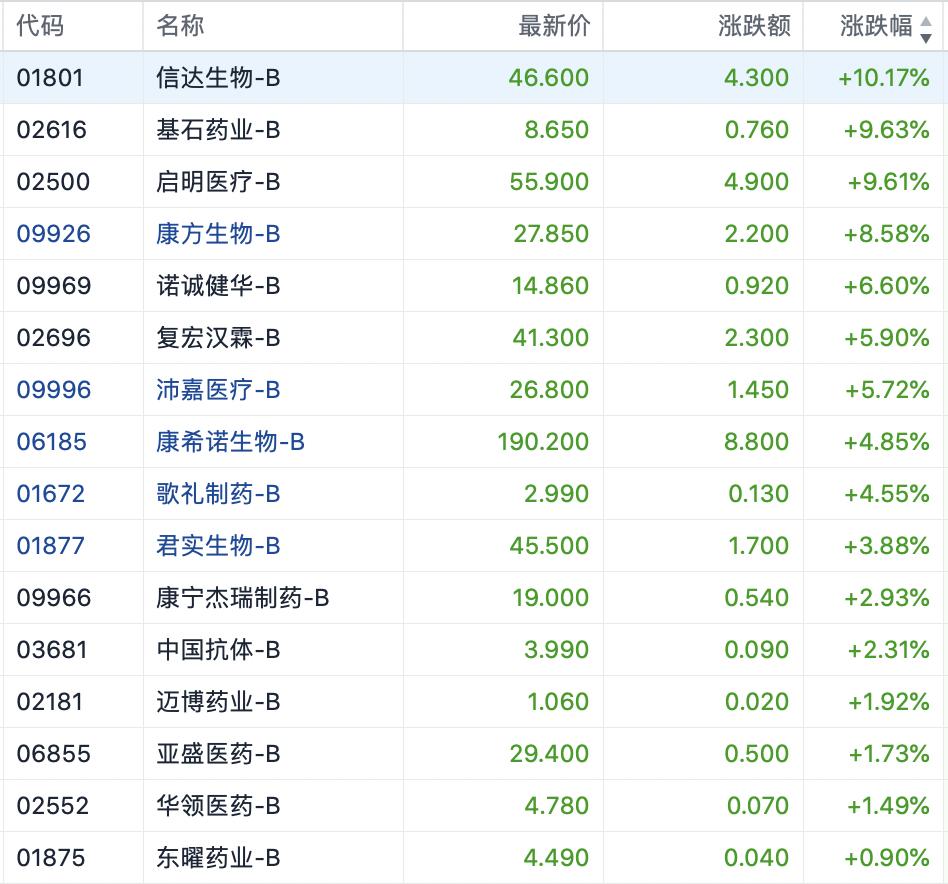Click the +2.31% change value
This screenshot has width=948, height=884.
click(x=888, y=650)
